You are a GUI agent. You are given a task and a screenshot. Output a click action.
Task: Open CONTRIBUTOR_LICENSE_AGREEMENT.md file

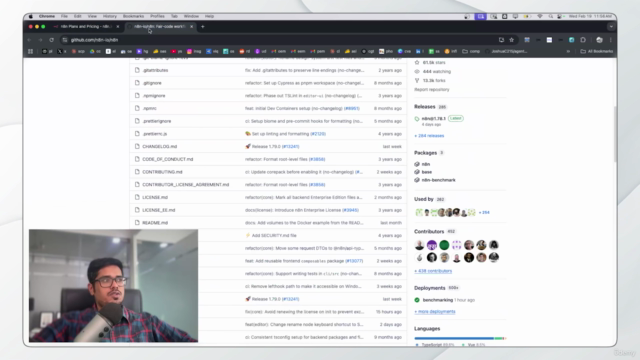tap(186, 184)
